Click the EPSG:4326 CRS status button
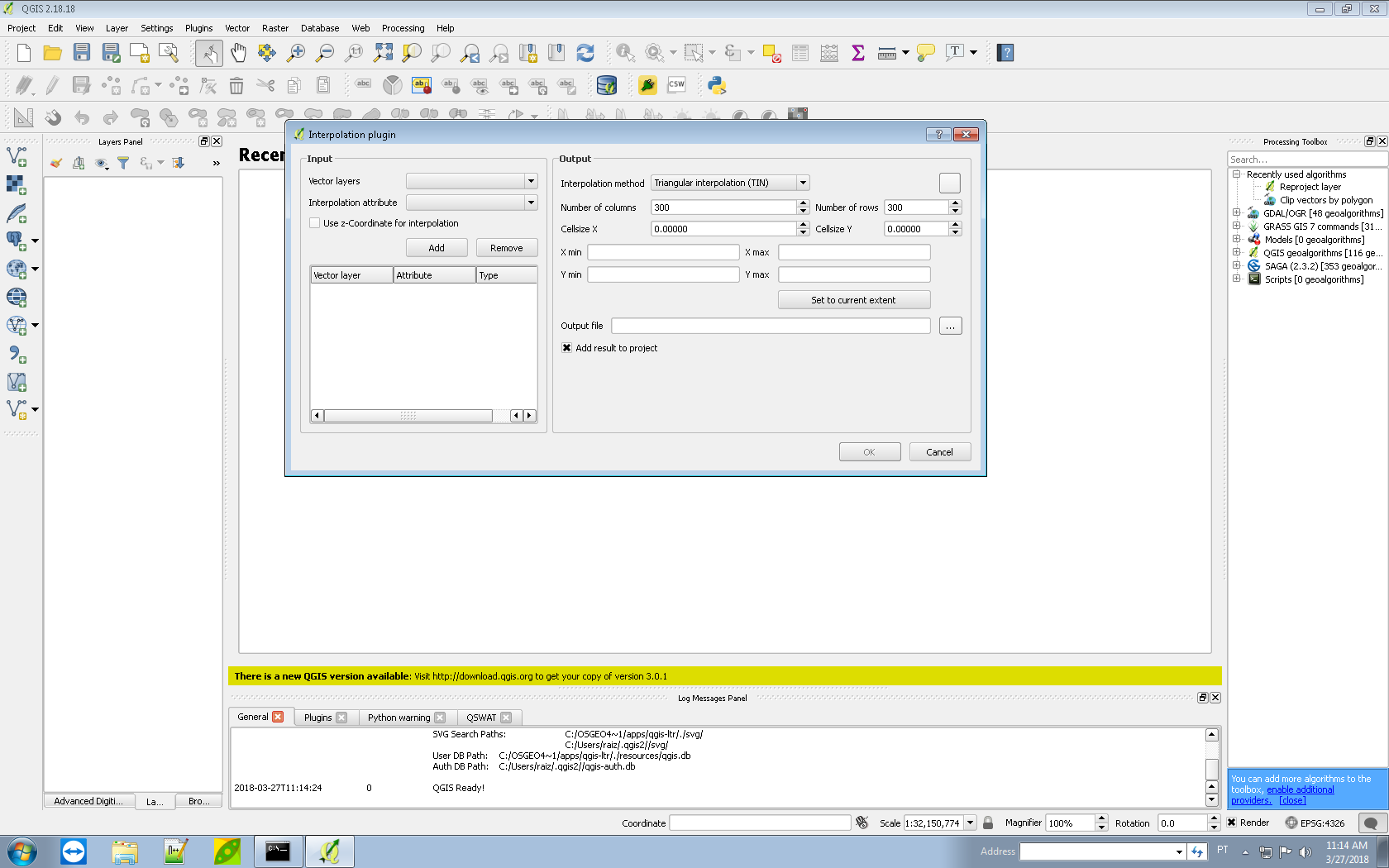Image resolution: width=1389 pixels, height=868 pixels. [1315, 823]
